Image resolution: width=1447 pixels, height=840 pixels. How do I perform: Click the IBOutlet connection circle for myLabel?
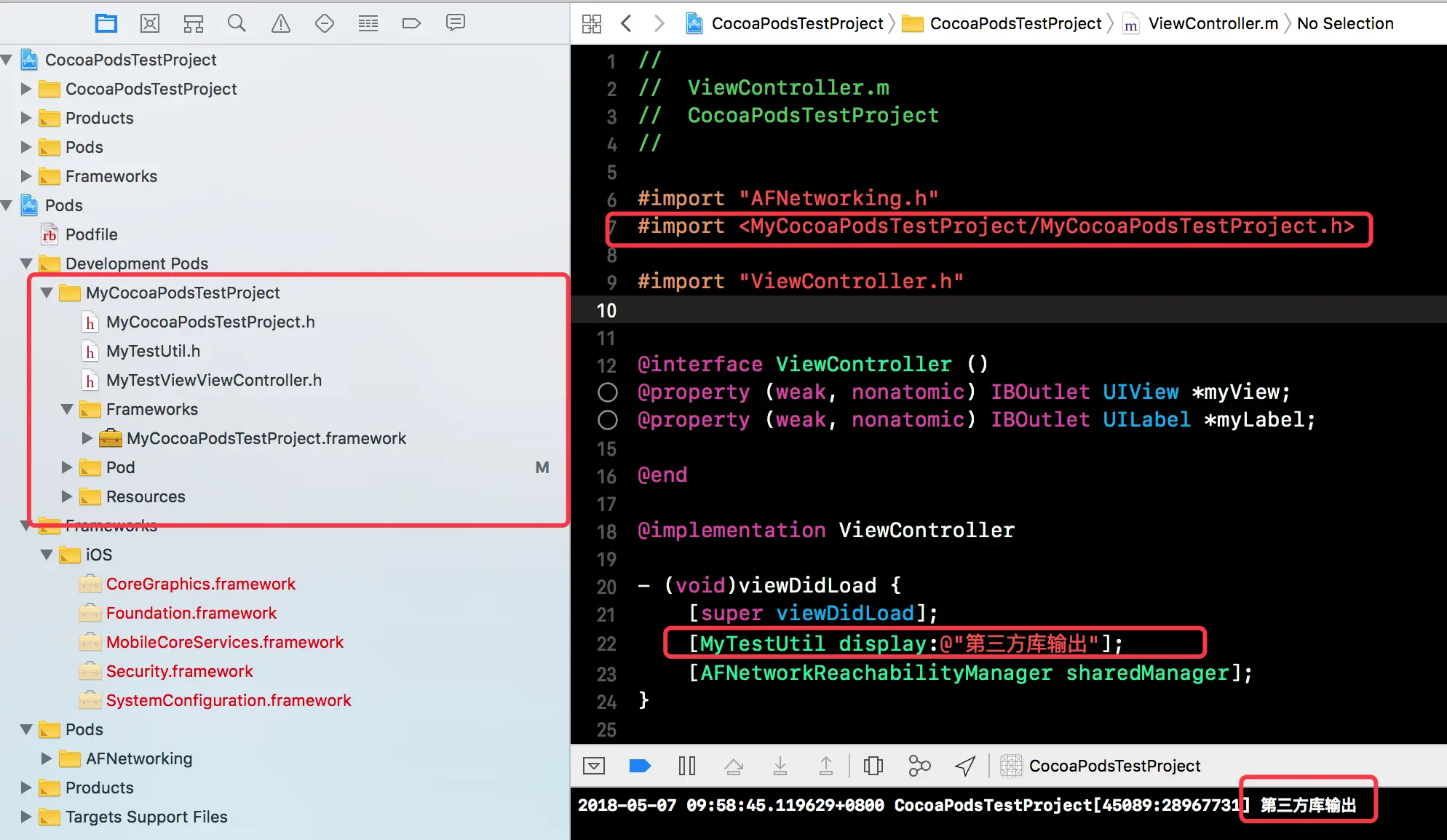[x=607, y=420]
